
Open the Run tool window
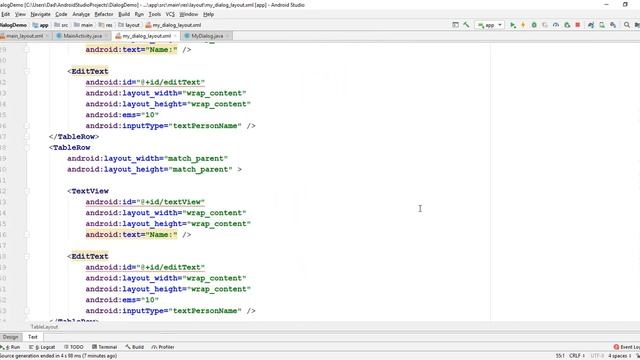coord(11,347)
